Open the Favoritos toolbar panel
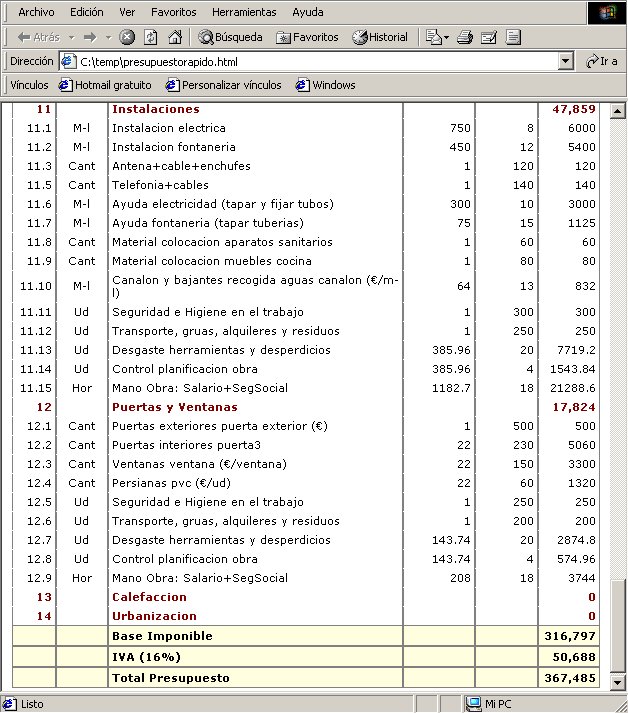The image size is (628, 713). click(307, 37)
